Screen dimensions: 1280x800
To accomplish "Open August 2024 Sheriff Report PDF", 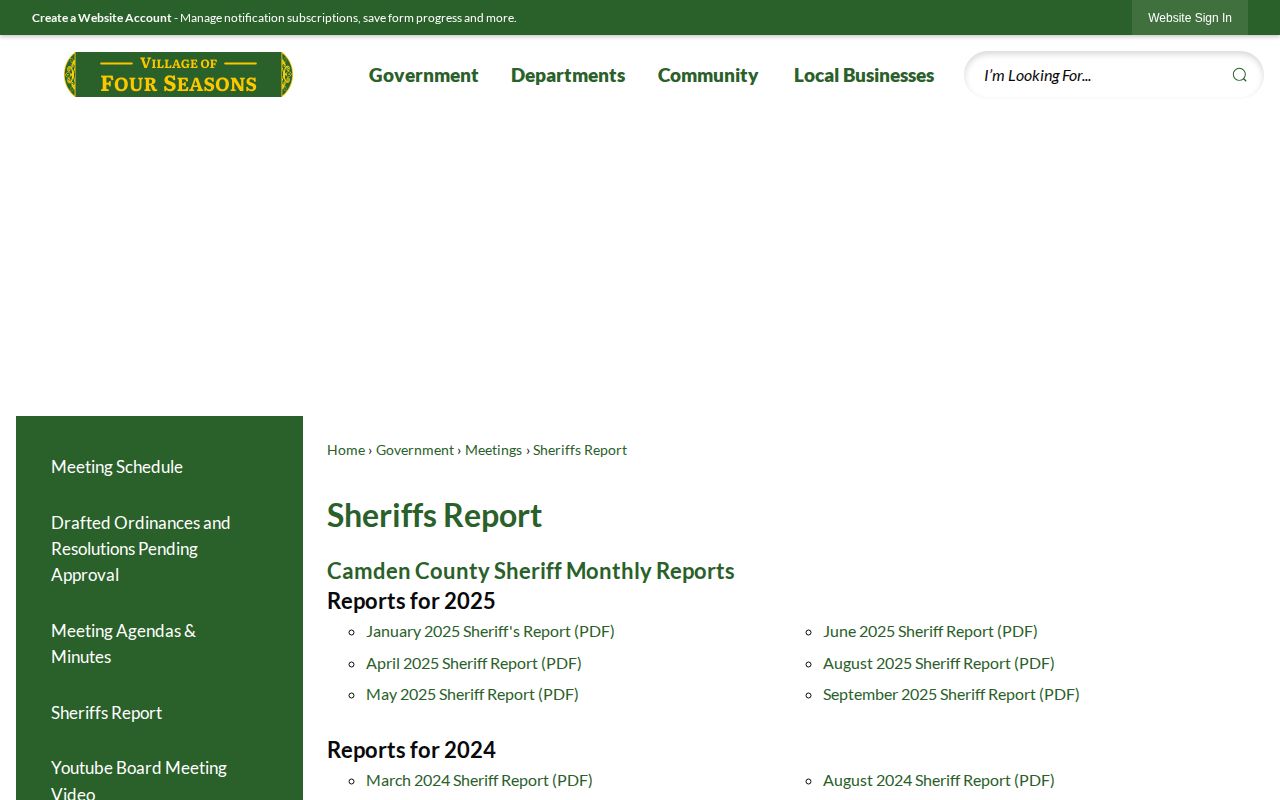I will point(939,780).
